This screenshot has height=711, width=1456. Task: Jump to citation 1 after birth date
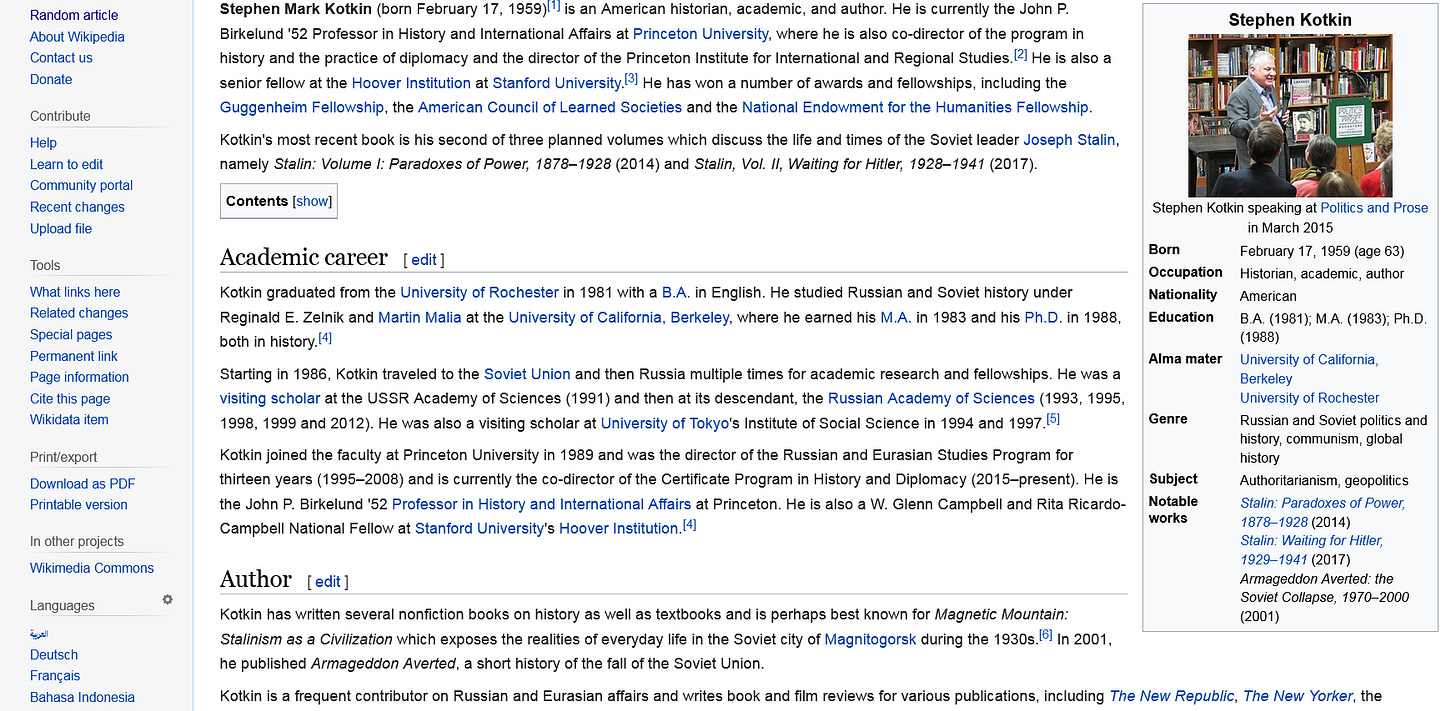pos(553,6)
